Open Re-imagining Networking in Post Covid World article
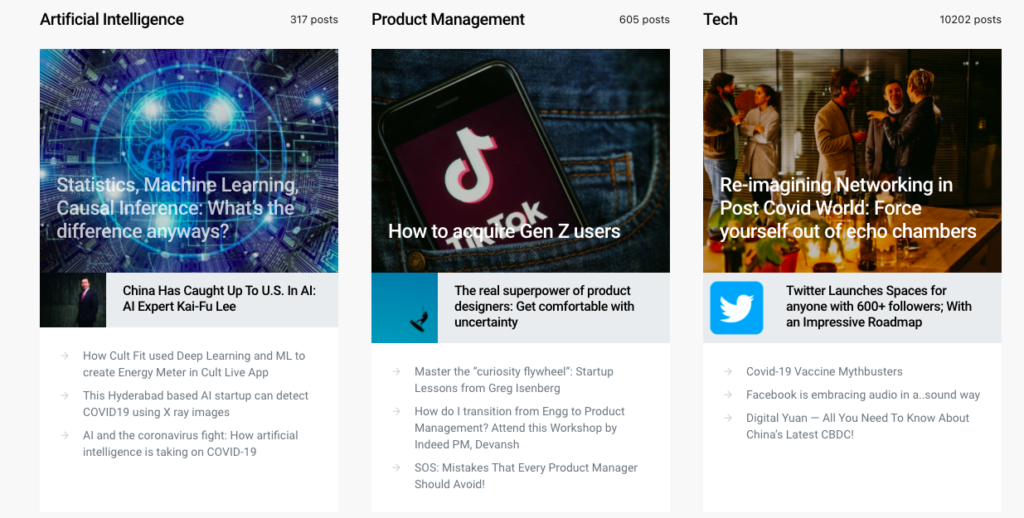The height and width of the screenshot is (518, 1024). tap(848, 208)
